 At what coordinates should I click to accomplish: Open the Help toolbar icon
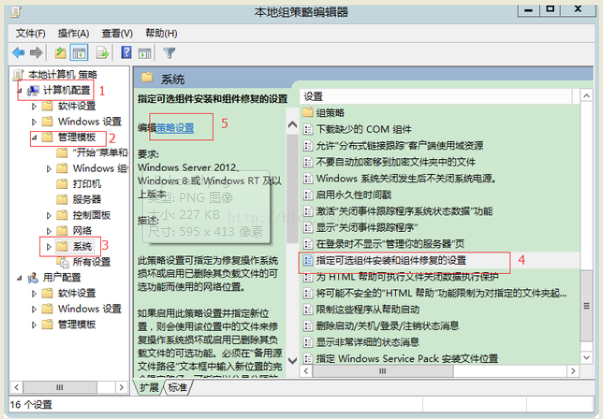tap(127, 52)
